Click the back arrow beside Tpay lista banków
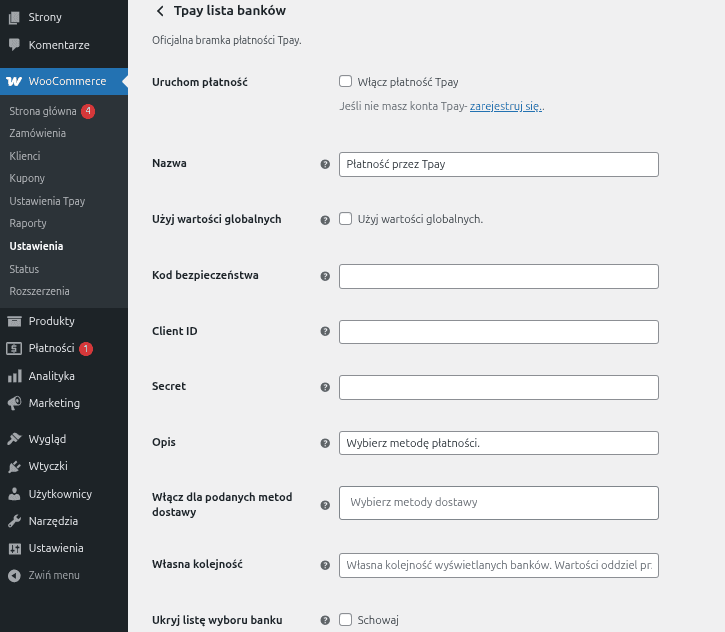 tap(159, 11)
